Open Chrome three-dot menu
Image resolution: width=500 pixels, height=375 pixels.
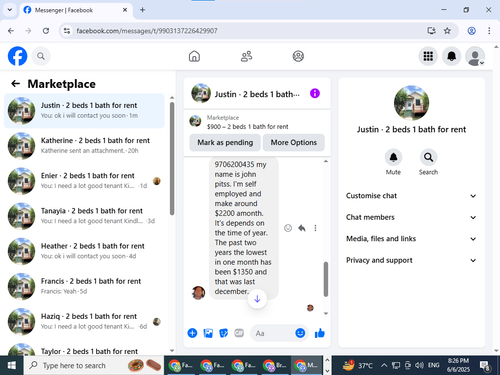pos(489,31)
